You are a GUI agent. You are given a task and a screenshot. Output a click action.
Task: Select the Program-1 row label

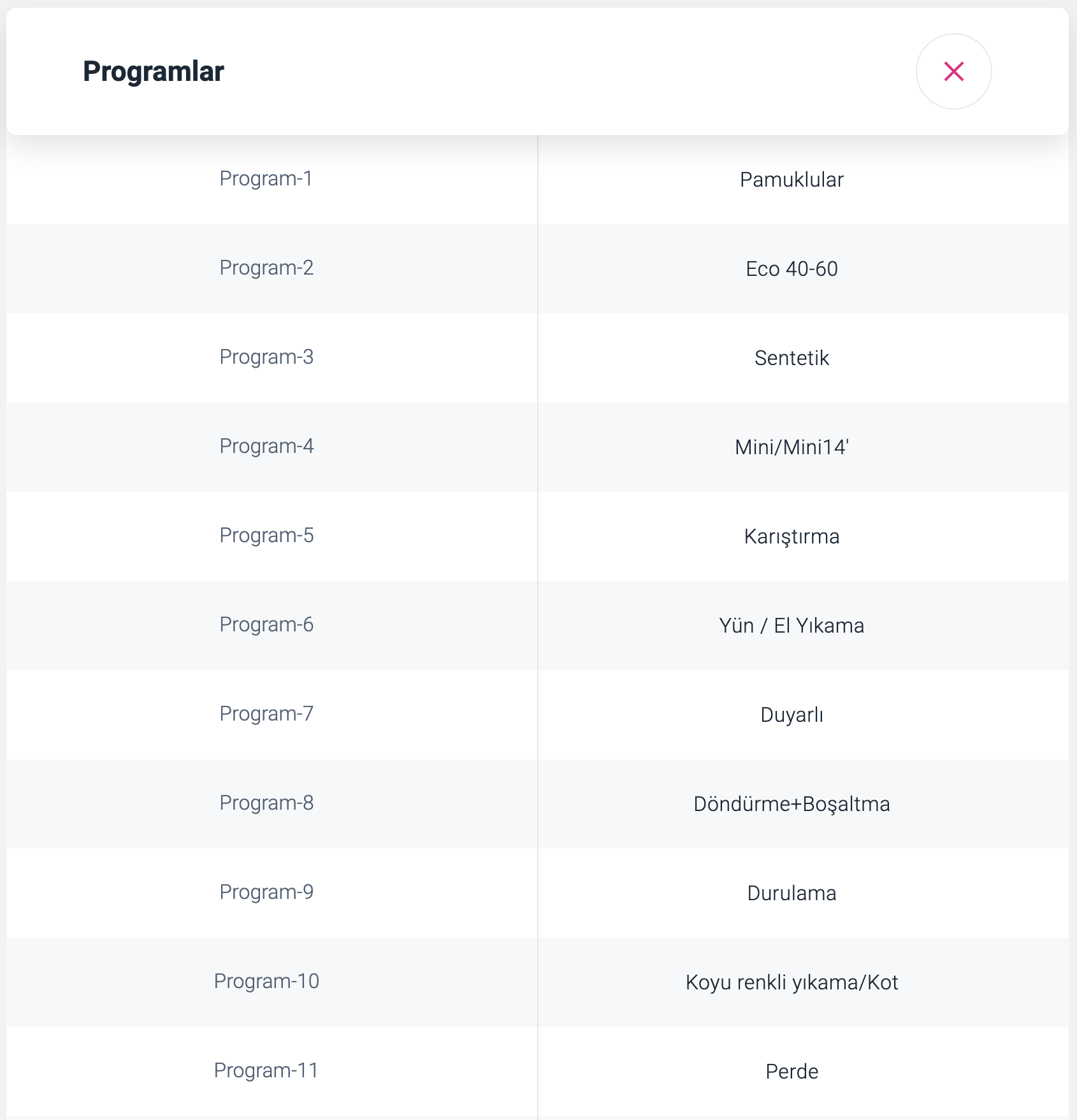tap(266, 179)
